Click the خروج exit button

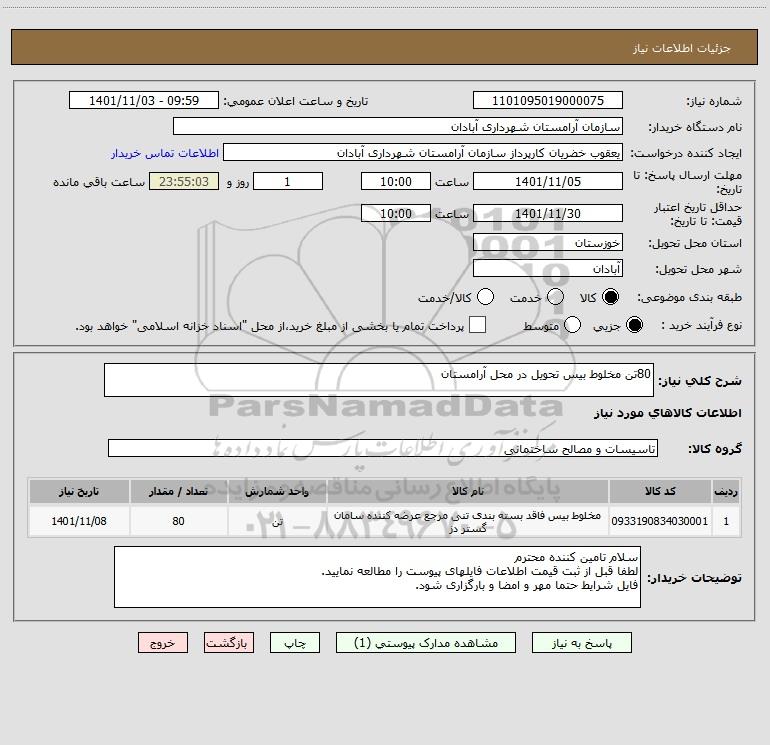point(163,643)
